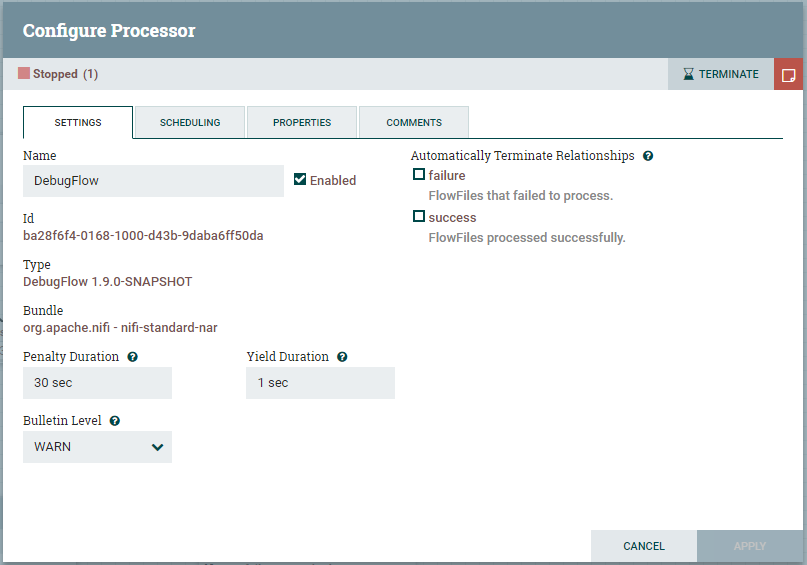
Task: Open the Bulletin Level WARN dropdown
Action: (97, 447)
